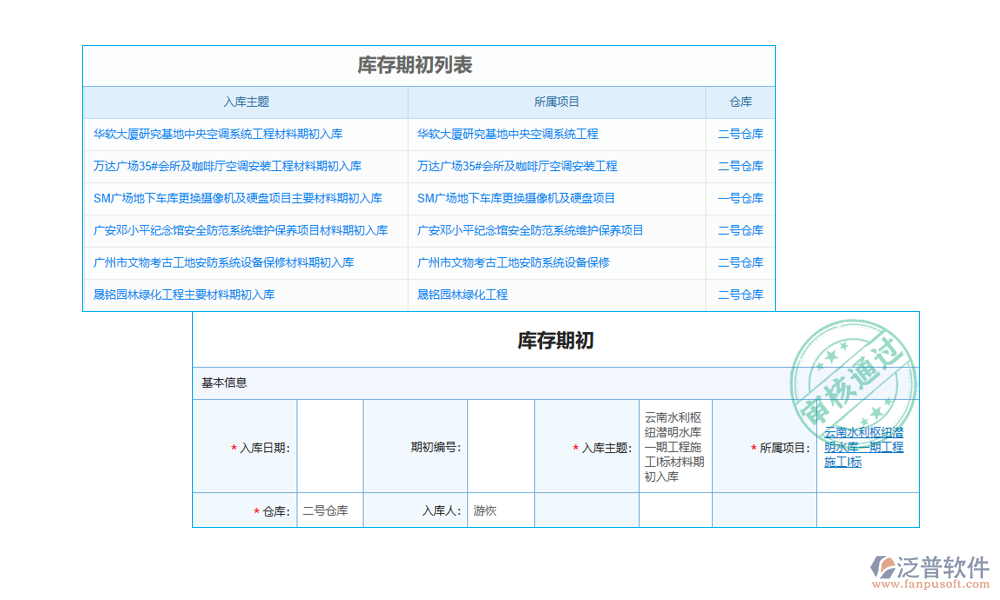The image size is (1000, 600).
Task: Click 所属项目 link 云南水利枢纽潜明水库一期工程施工标
Action: coord(863,448)
